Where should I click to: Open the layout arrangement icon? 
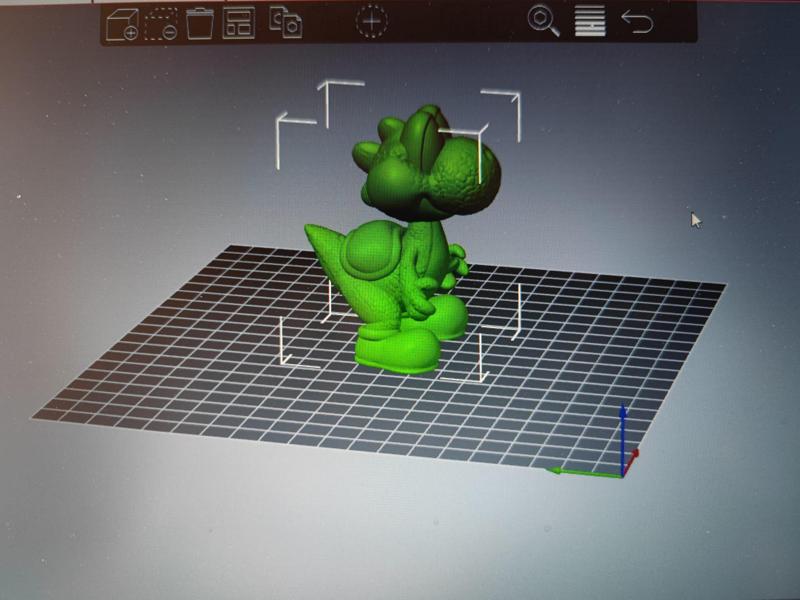point(239,23)
